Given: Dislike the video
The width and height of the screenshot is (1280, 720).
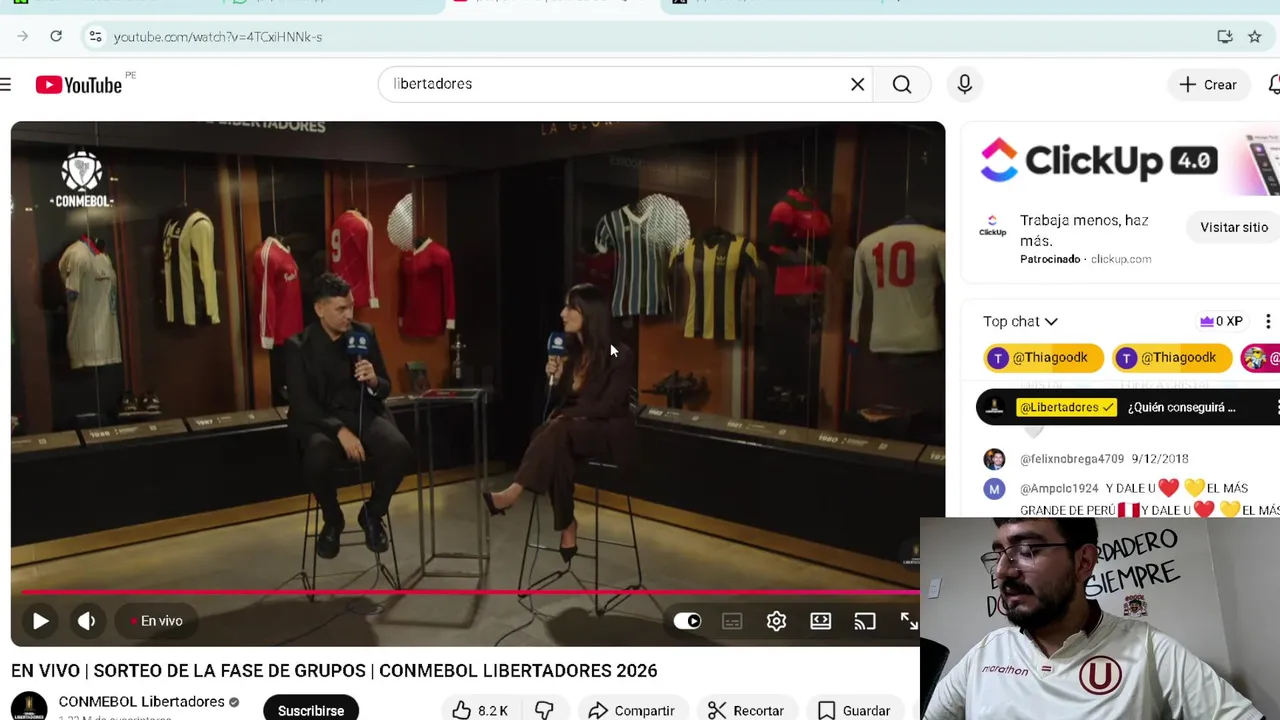Looking at the screenshot, I should coord(544,709).
